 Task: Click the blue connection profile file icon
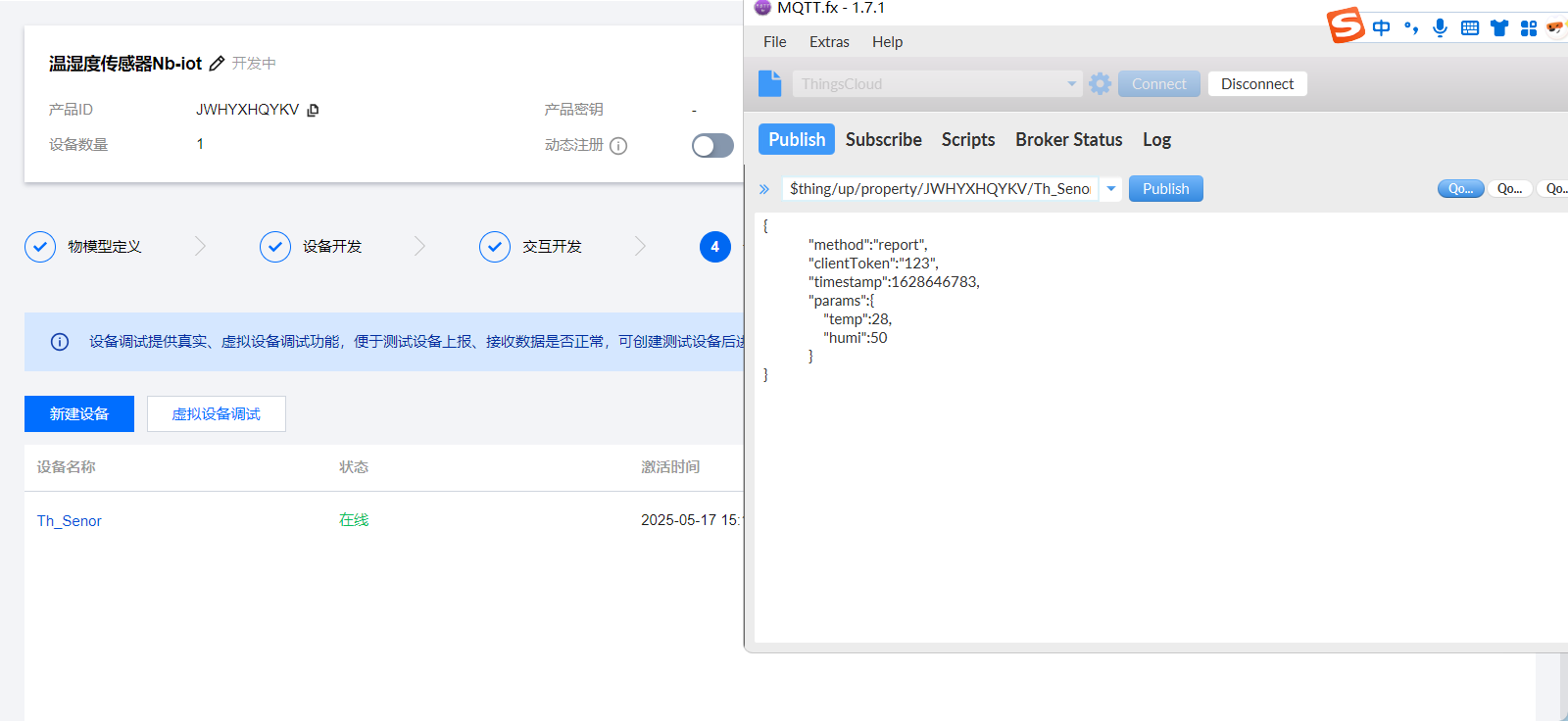coord(770,84)
